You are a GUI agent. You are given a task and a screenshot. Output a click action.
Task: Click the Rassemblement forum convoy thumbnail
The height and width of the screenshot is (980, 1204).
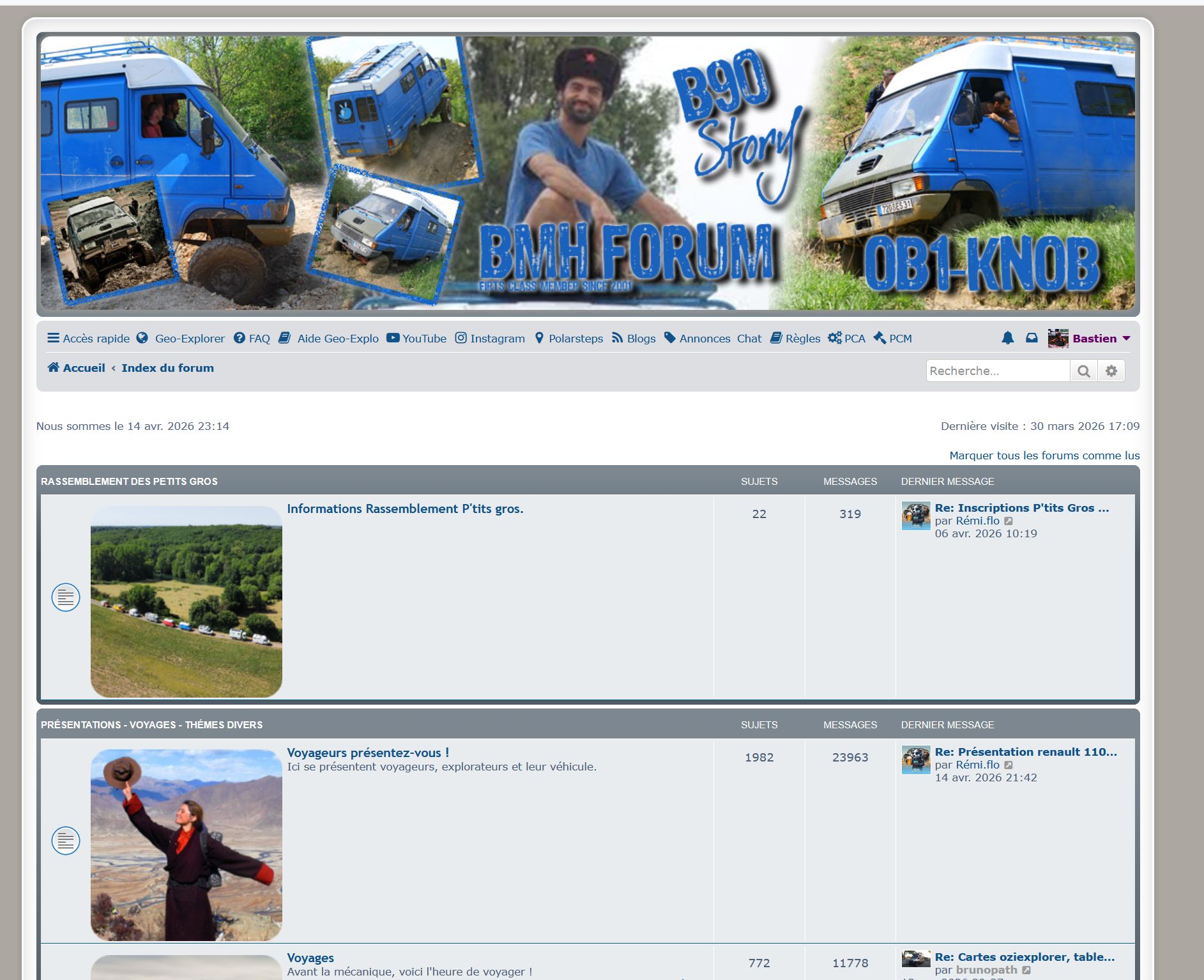pyautogui.click(x=187, y=601)
